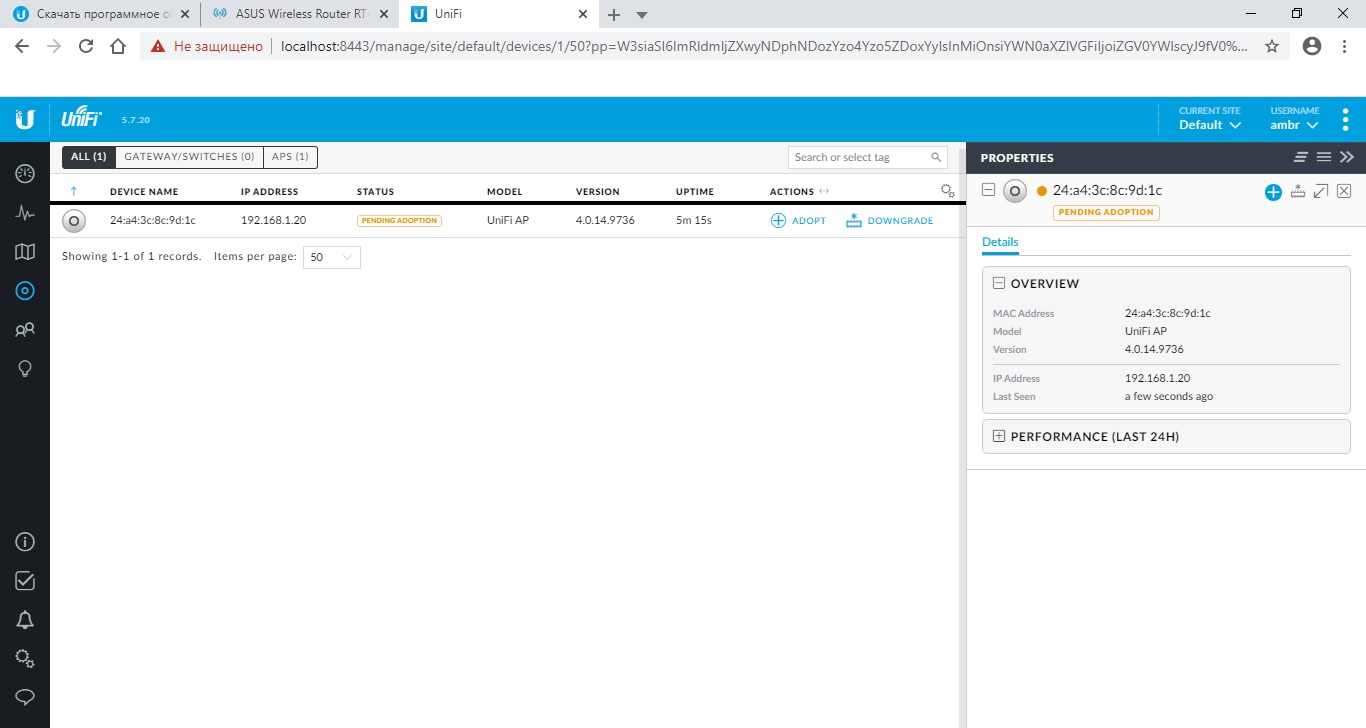
Task: Open the Map icon in left sidebar
Action: (25, 252)
